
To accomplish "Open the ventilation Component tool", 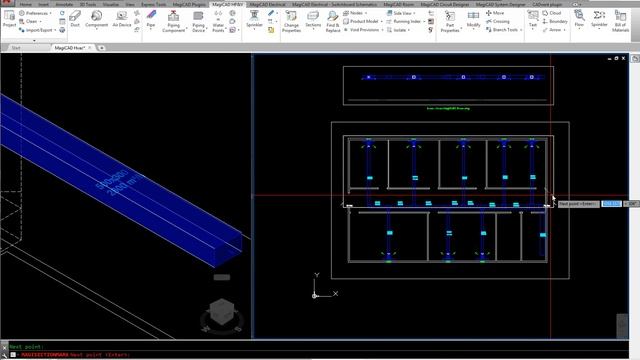I will tap(97, 19).
